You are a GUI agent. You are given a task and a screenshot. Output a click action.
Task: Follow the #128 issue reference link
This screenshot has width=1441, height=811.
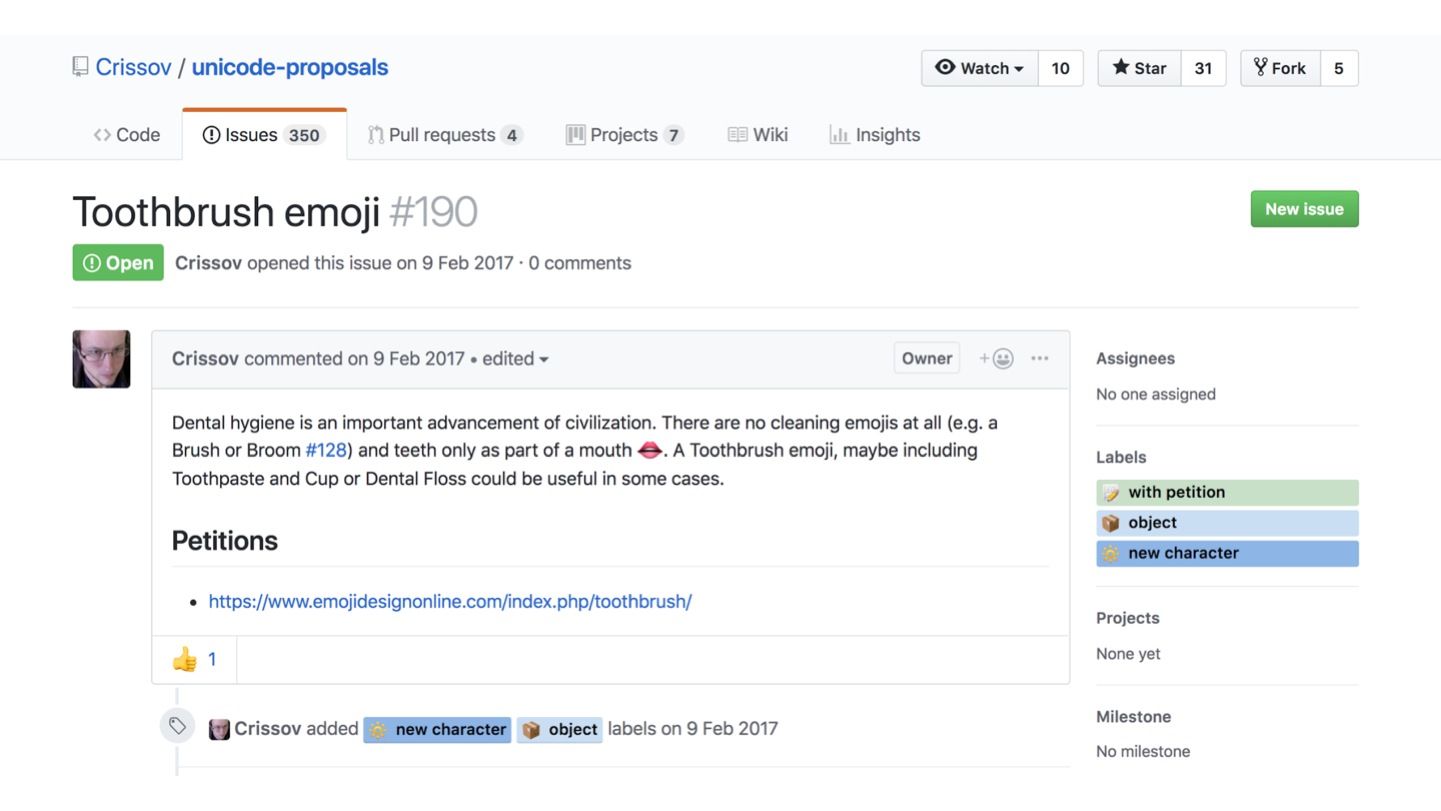tap(326, 451)
